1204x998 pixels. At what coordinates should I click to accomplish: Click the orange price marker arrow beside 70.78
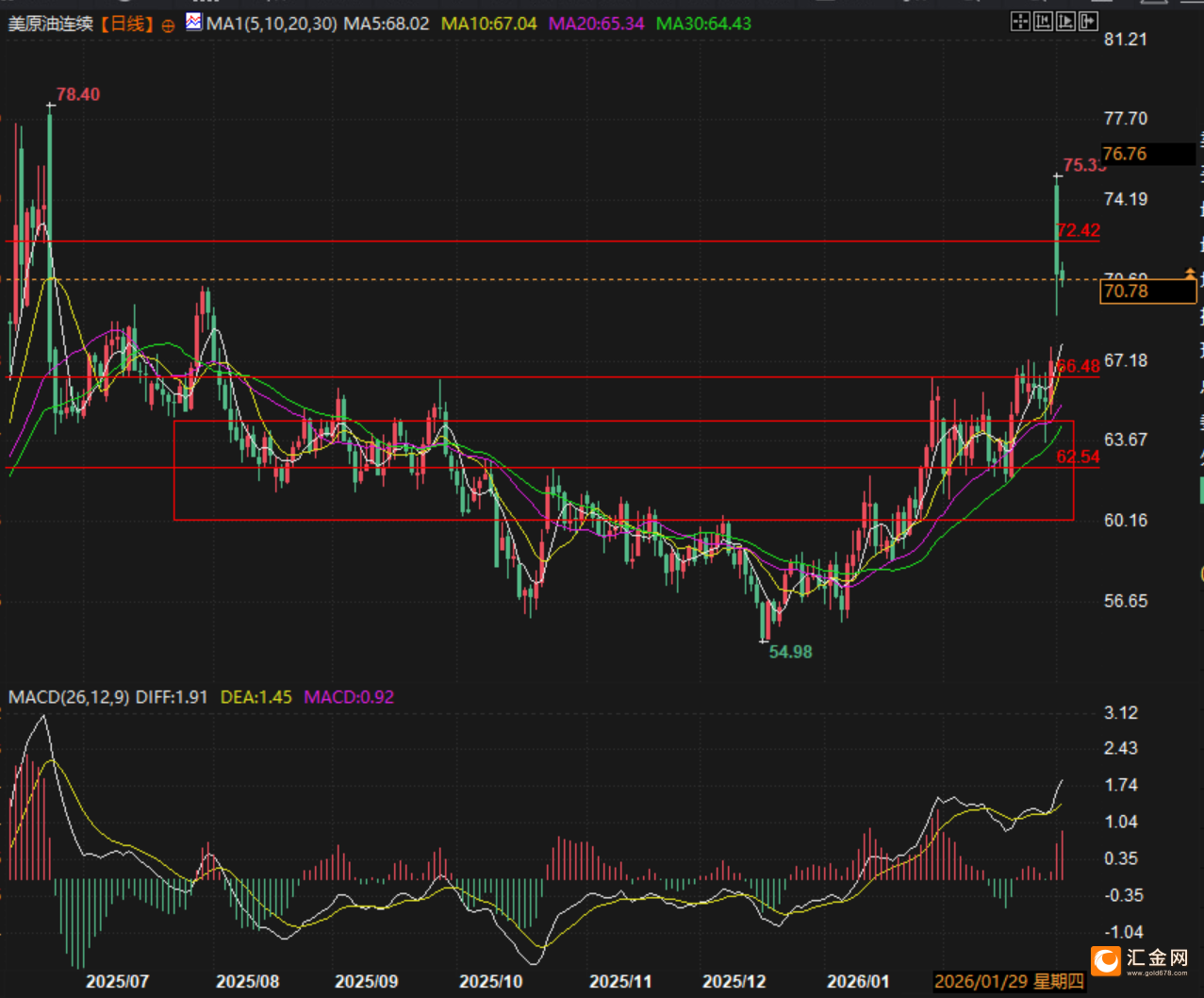[1190, 274]
